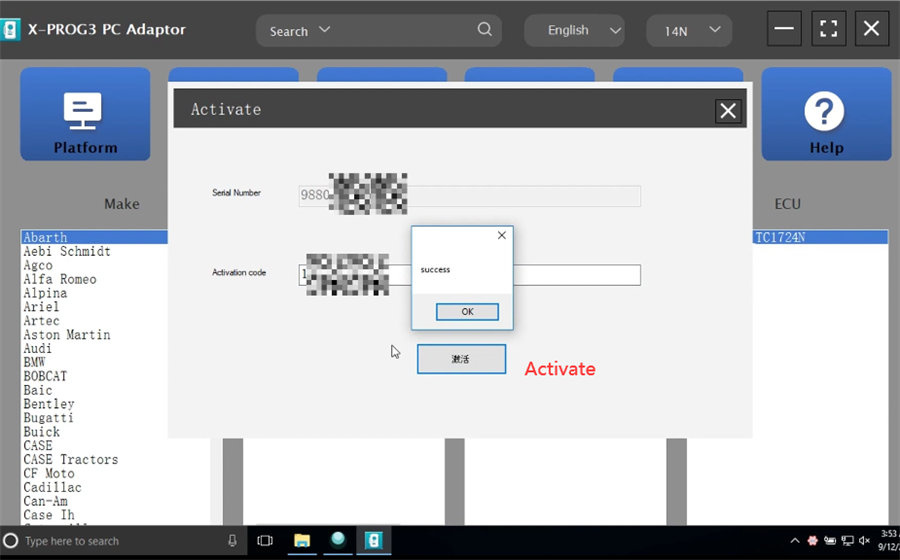Select BOBCAT in the Make list
This screenshot has height=560, width=900.
(x=45, y=376)
